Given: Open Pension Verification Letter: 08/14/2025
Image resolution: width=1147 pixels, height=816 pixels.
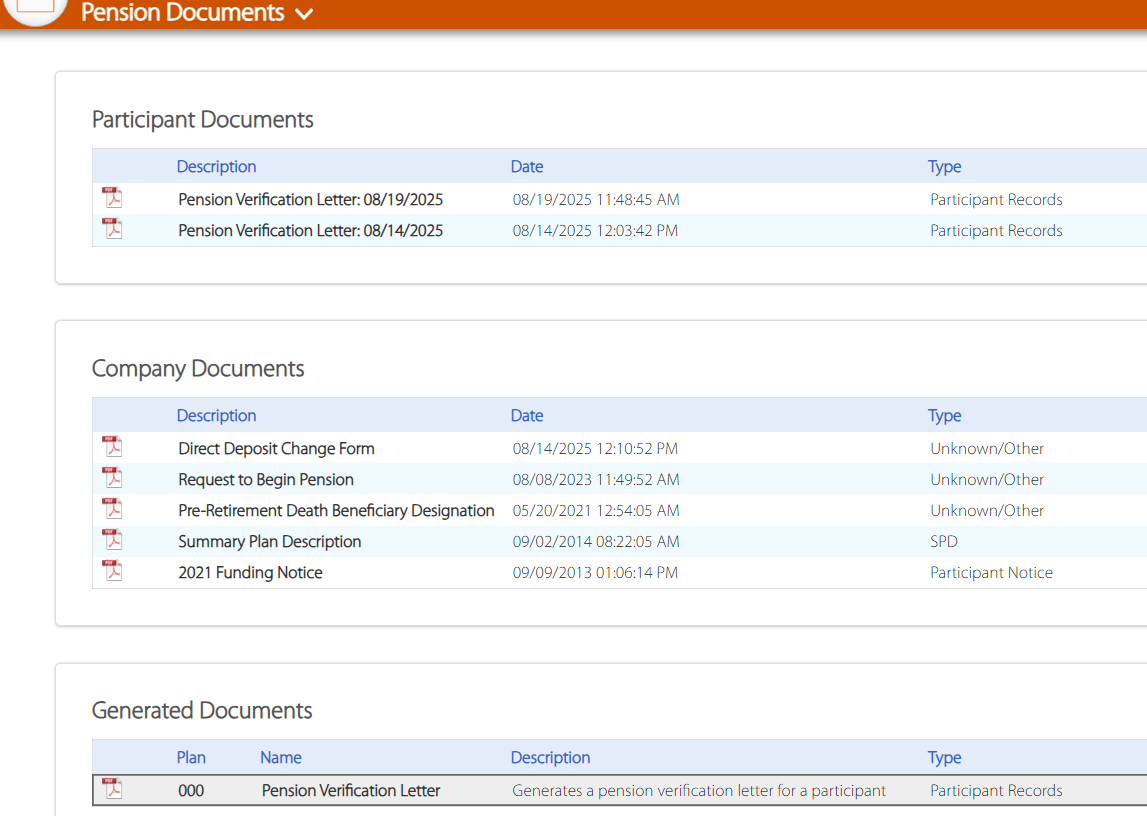Looking at the screenshot, I should point(310,230).
